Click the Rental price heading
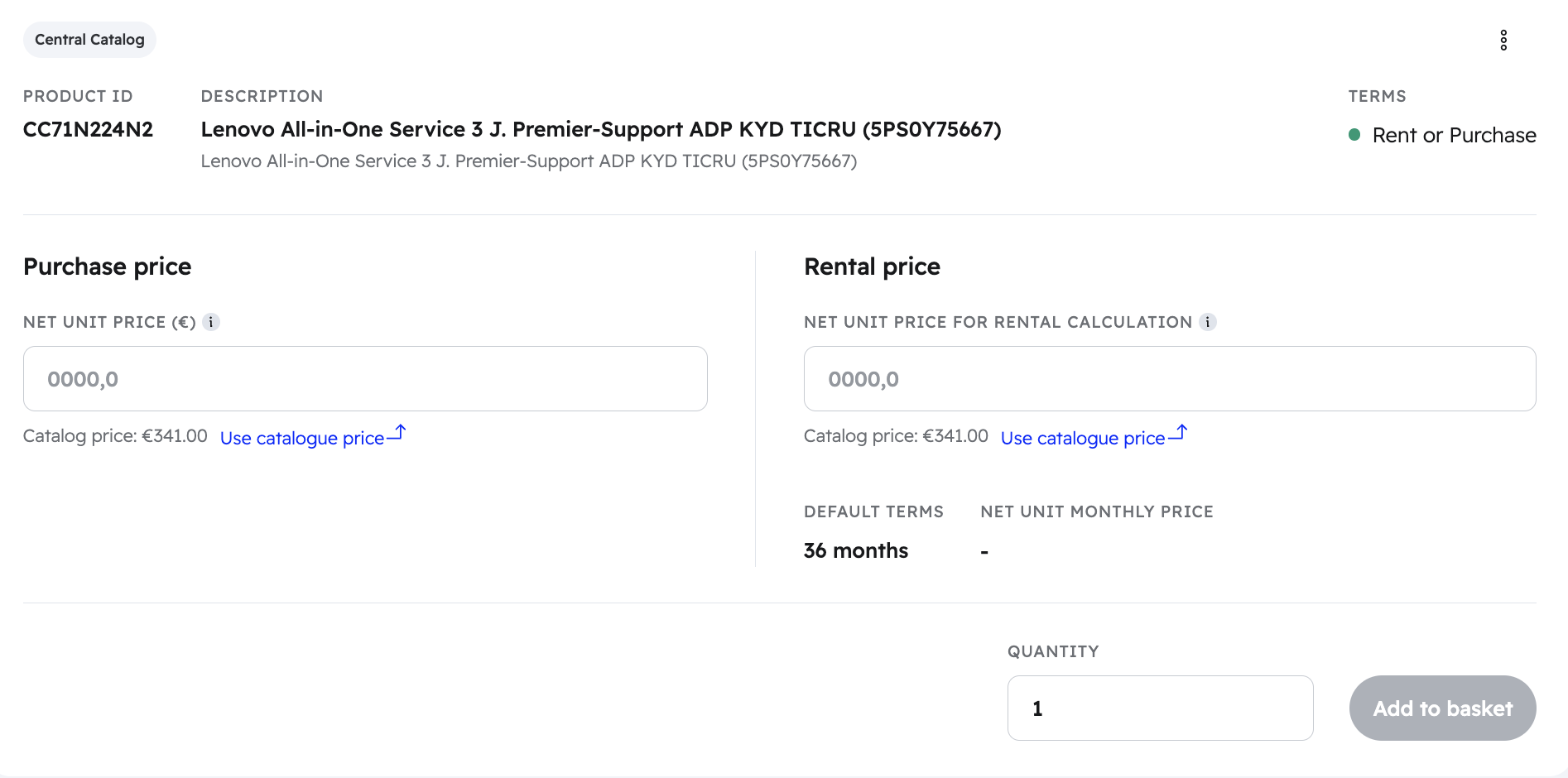 coord(872,267)
